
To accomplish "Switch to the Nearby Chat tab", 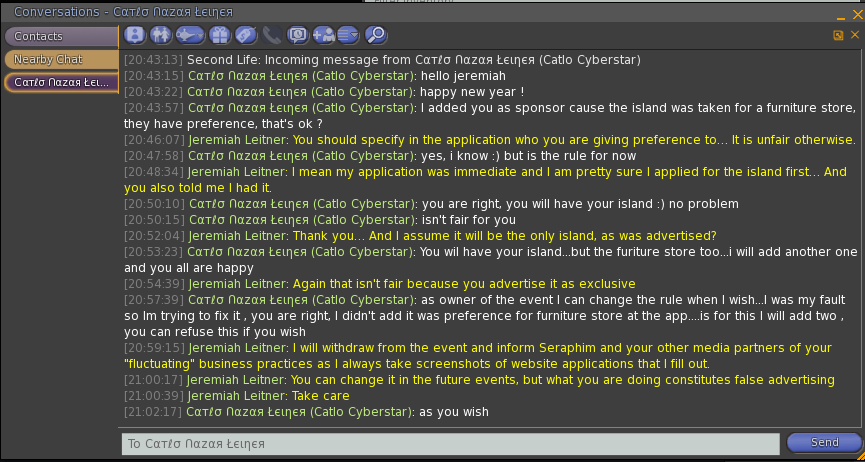I will [x=61, y=60].
